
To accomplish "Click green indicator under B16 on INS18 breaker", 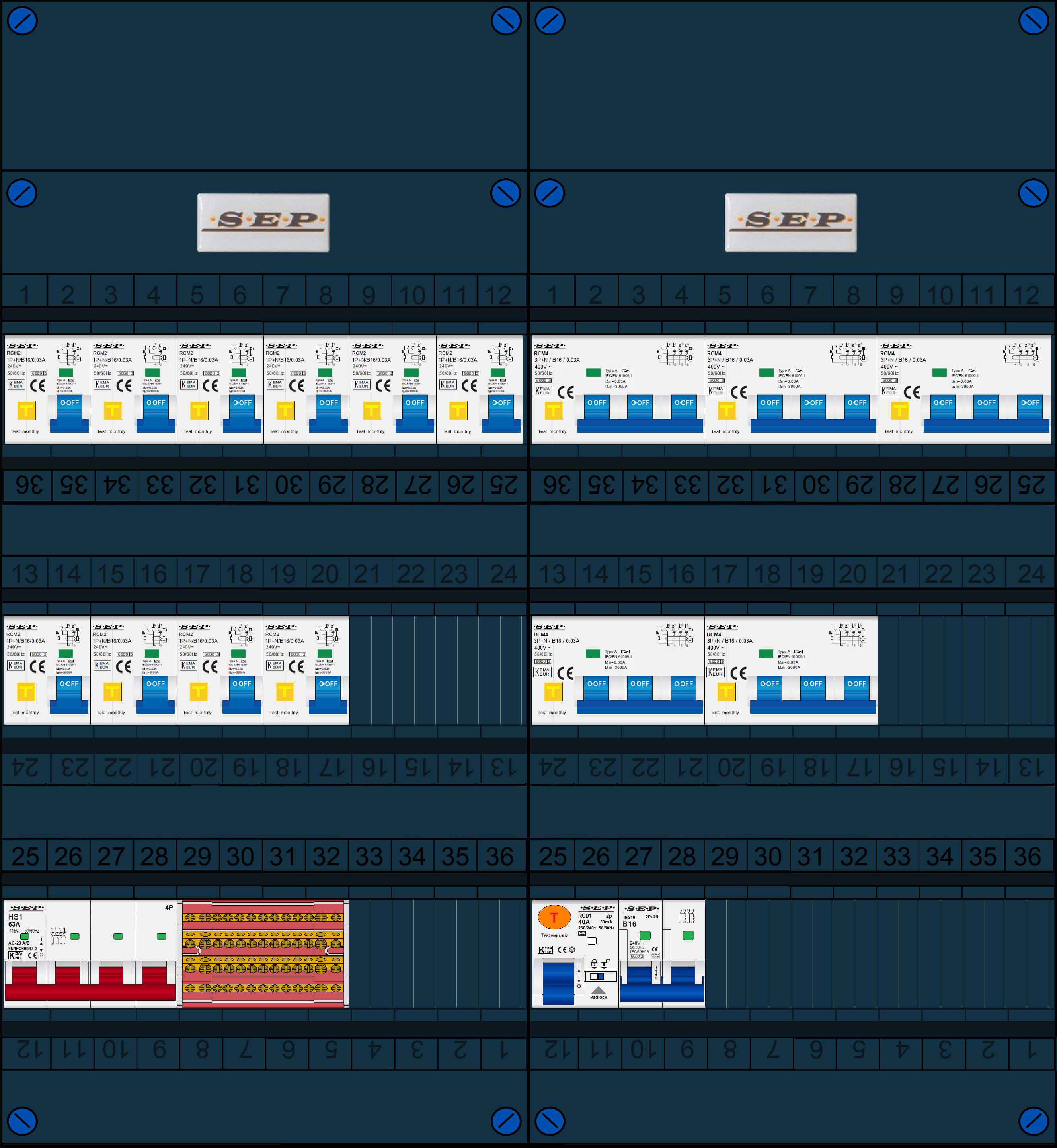I will pos(645,935).
